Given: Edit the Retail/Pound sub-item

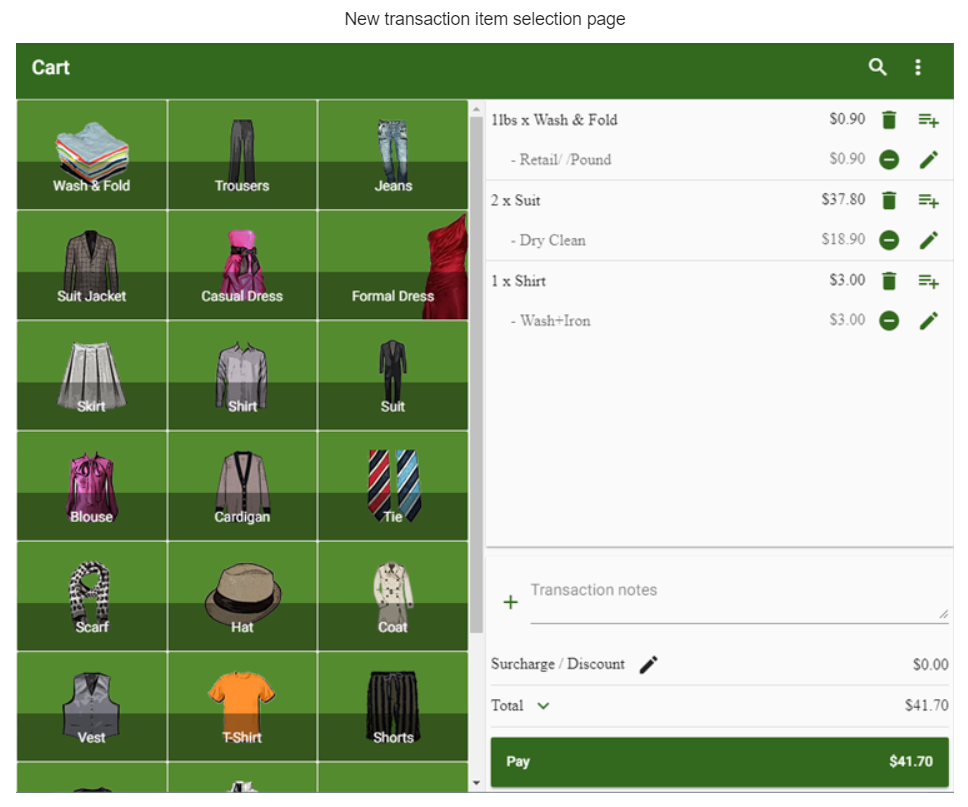Looking at the screenshot, I should [928, 159].
